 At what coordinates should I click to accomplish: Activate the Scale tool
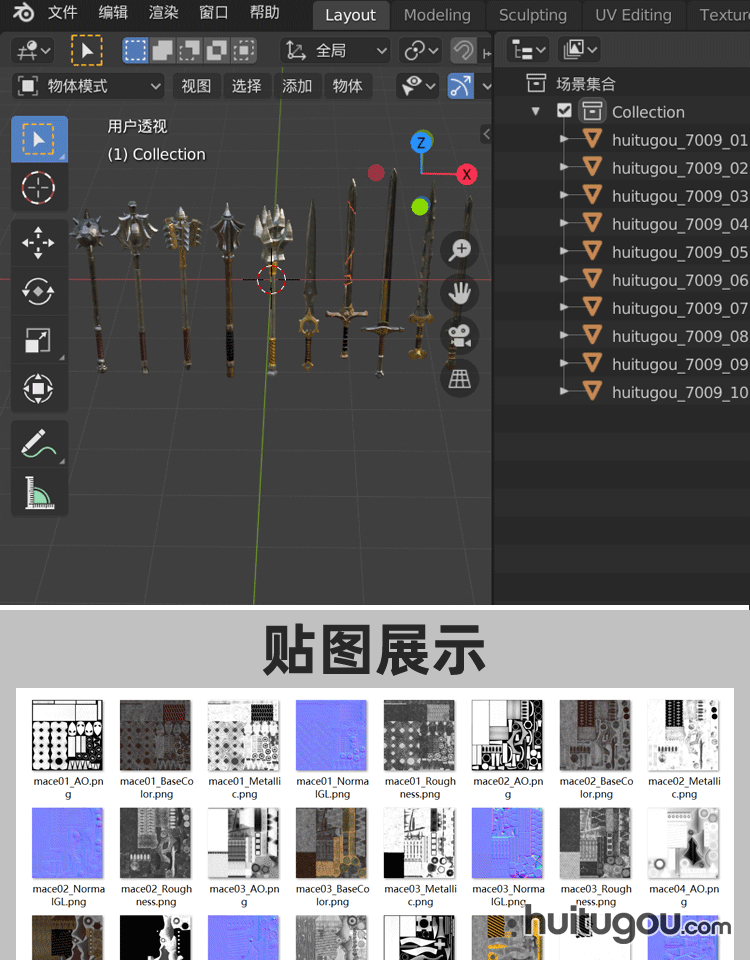click(x=39, y=340)
